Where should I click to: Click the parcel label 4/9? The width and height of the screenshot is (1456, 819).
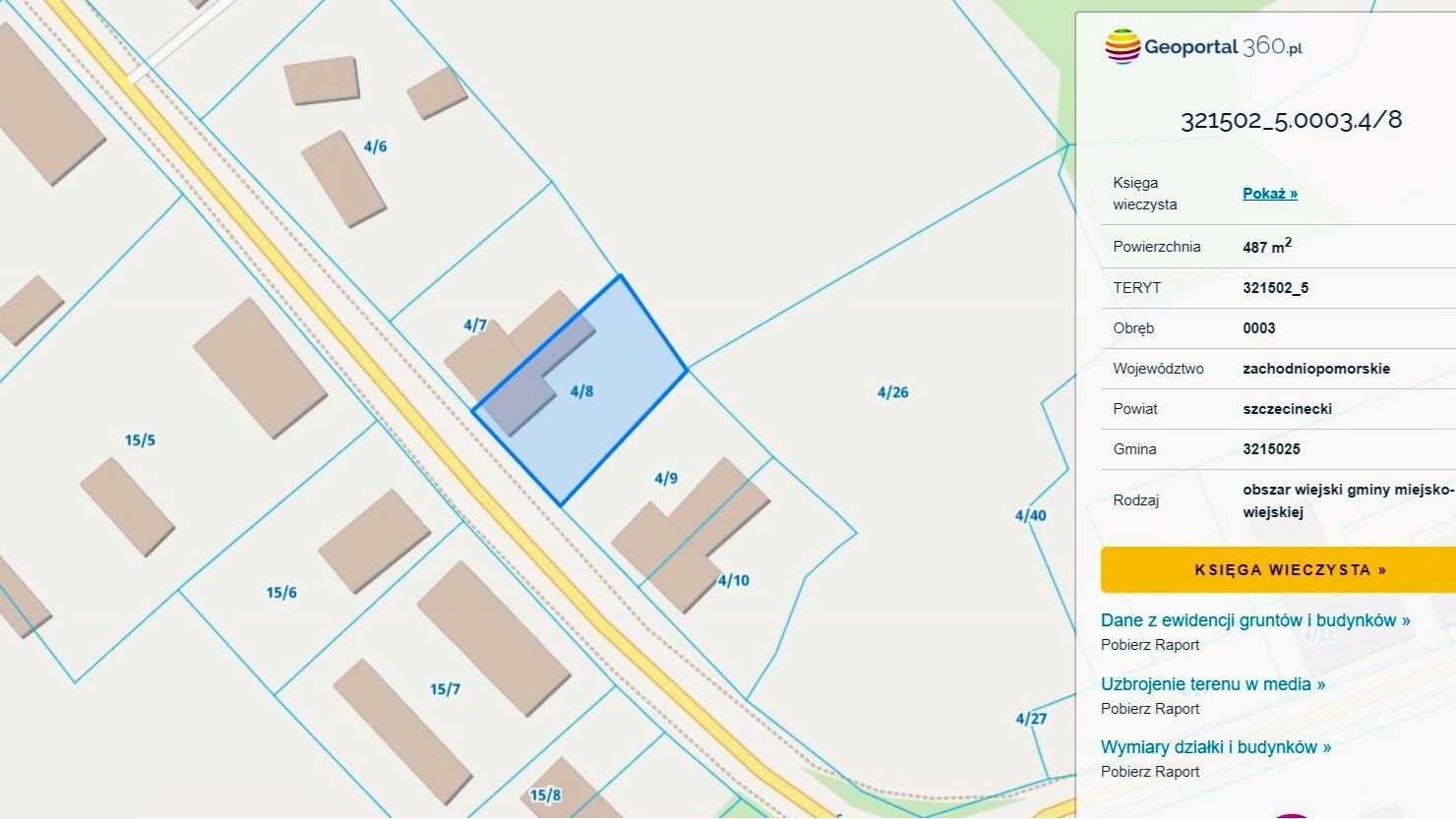click(x=666, y=479)
